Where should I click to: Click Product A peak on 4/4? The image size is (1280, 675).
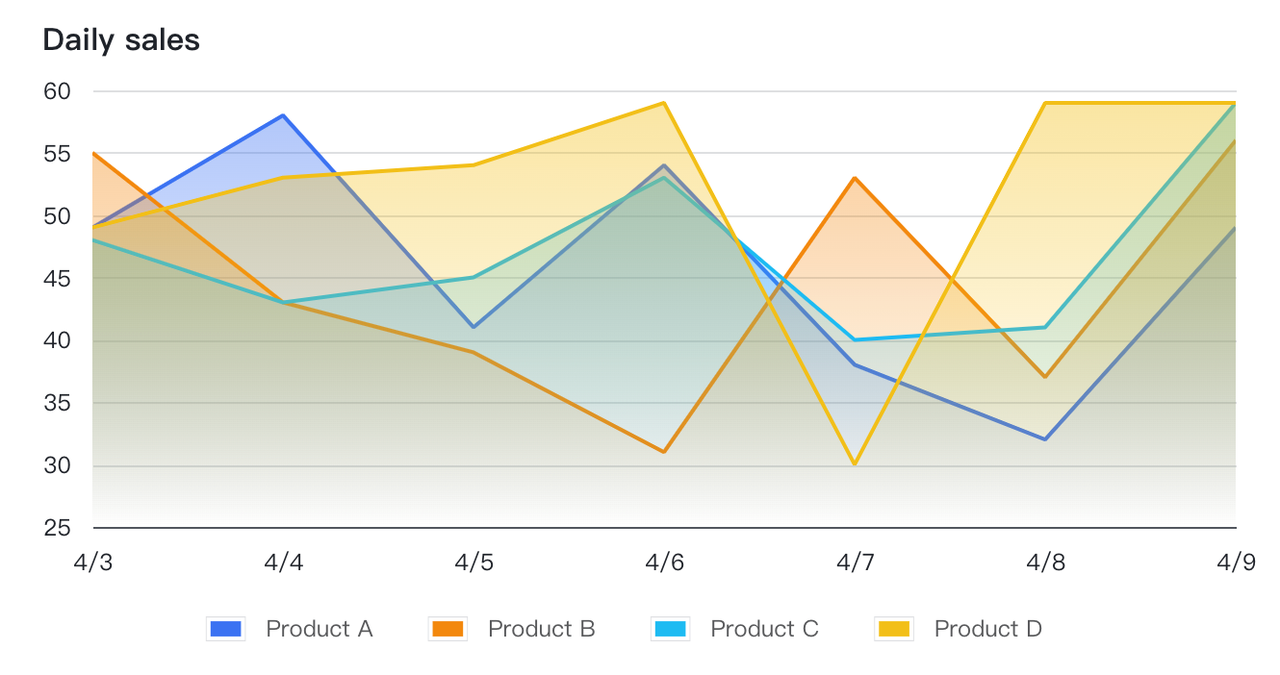point(284,116)
